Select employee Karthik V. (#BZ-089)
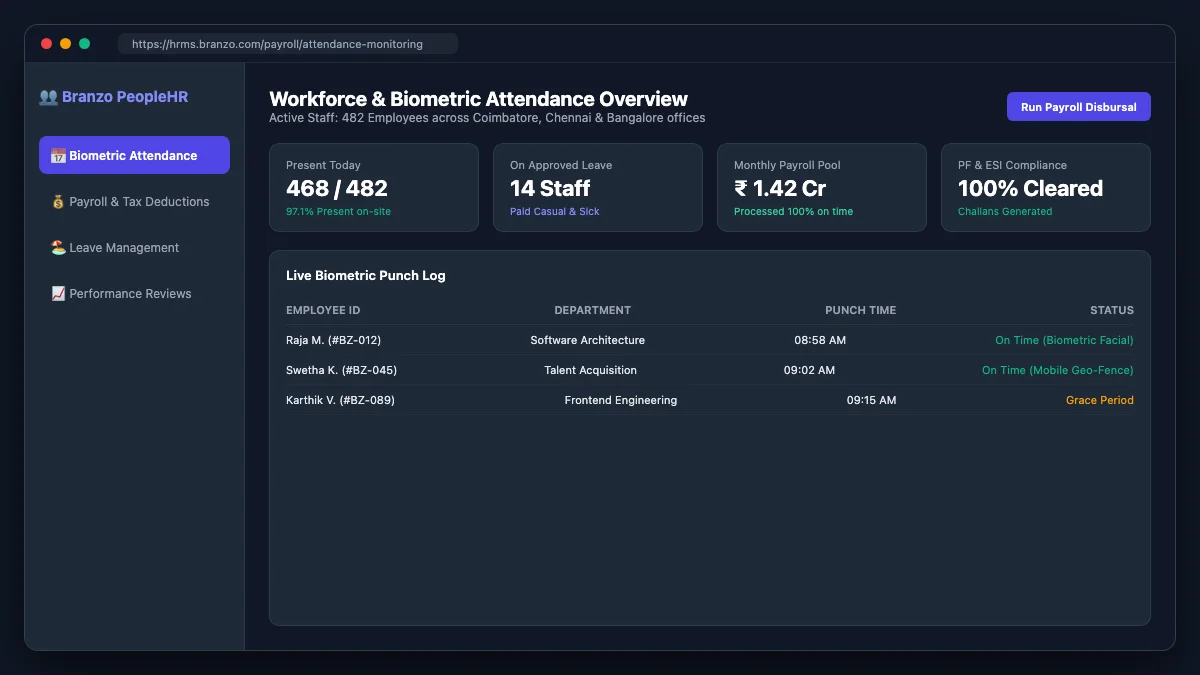Image resolution: width=1200 pixels, height=675 pixels. 340,400
